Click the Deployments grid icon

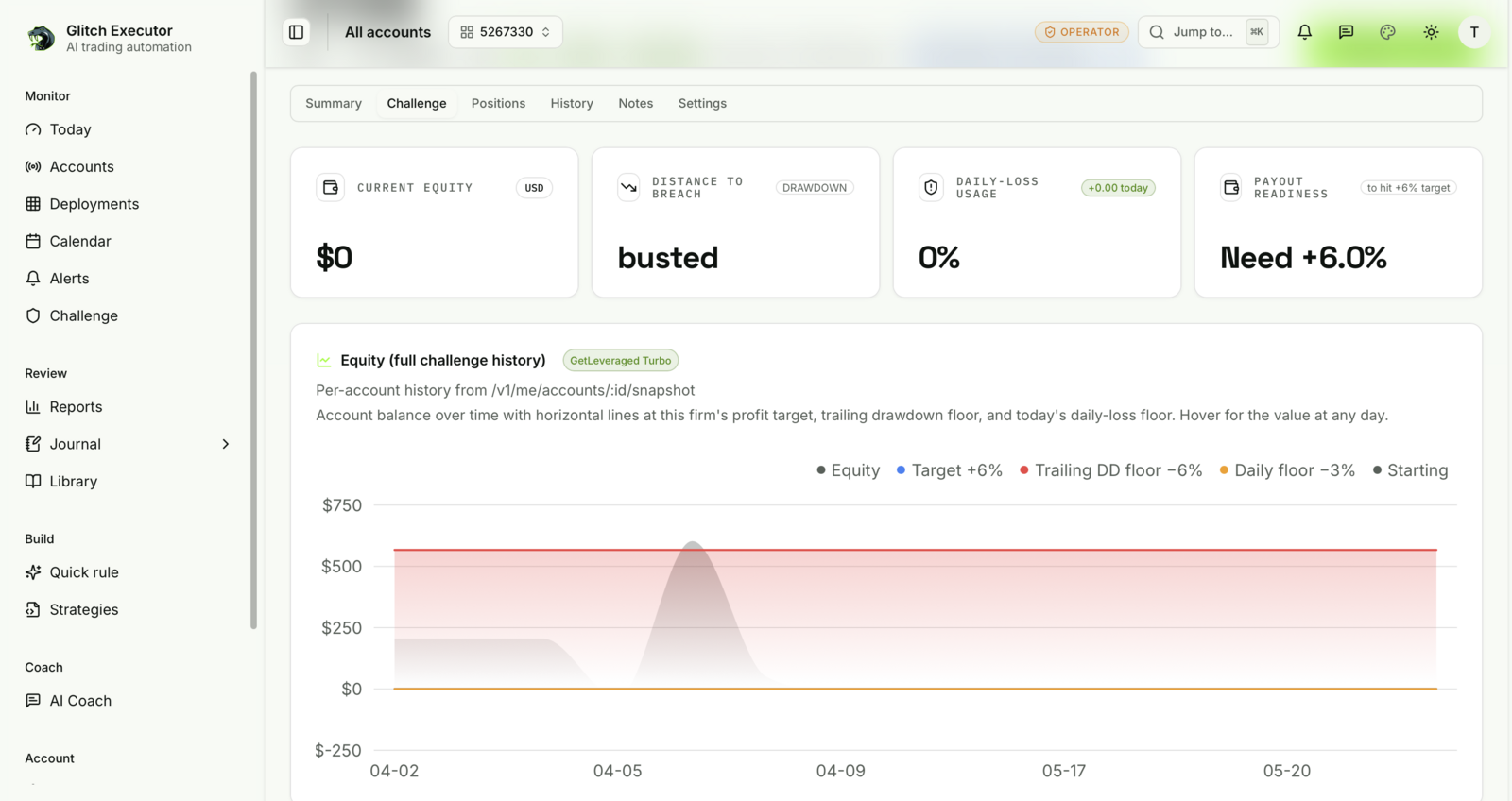tap(33, 204)
